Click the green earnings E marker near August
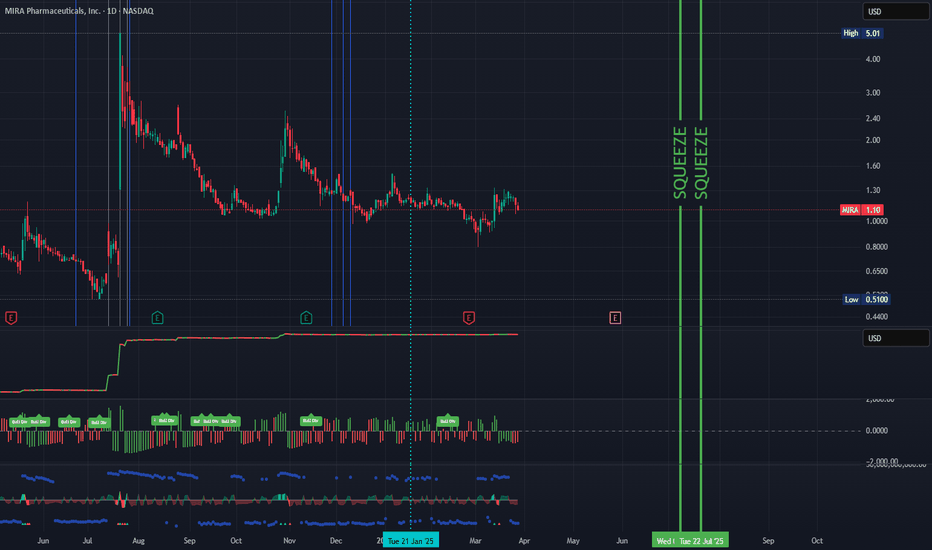The height and width of the screenshot is (550, 932). 158,318
